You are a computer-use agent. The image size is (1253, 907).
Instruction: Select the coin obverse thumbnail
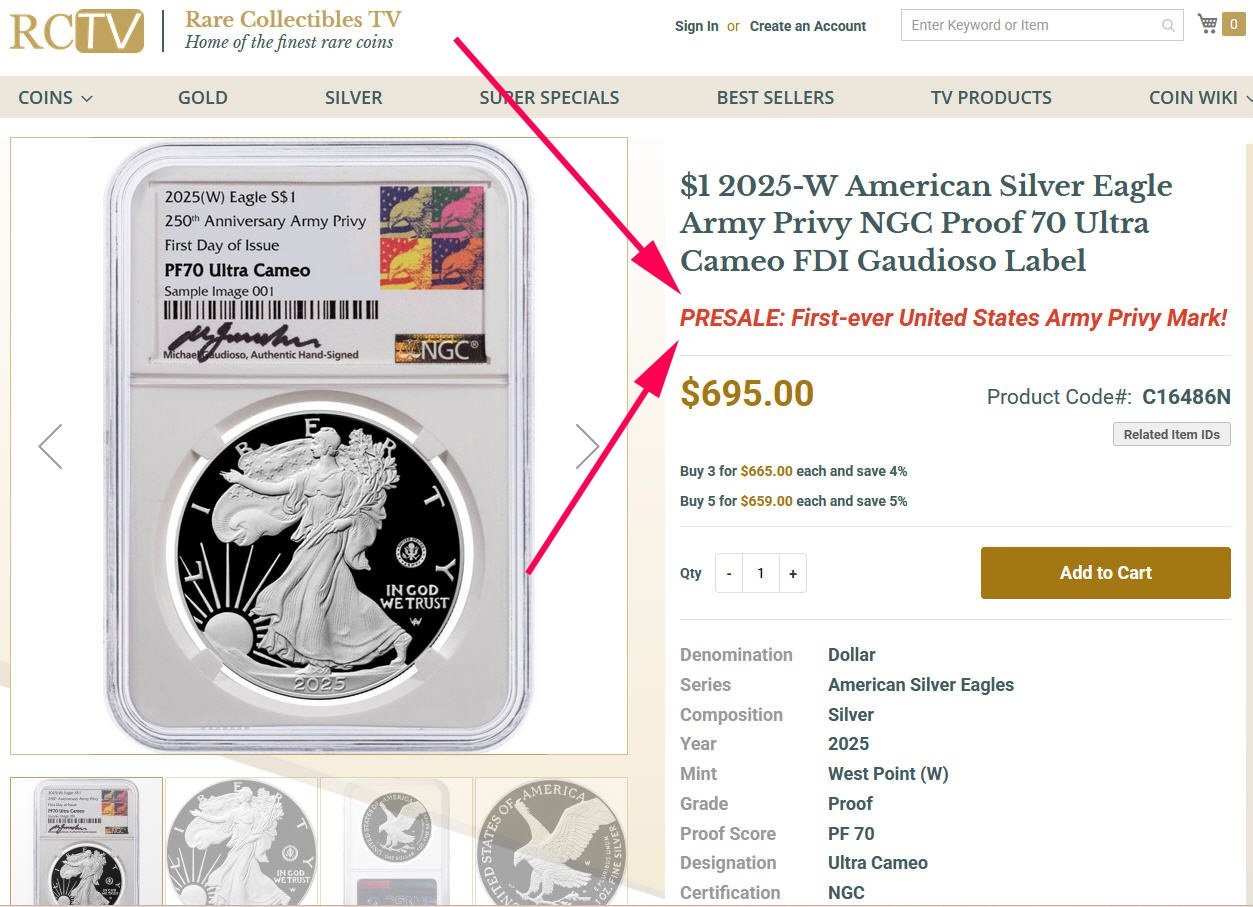tap(241, 842)
